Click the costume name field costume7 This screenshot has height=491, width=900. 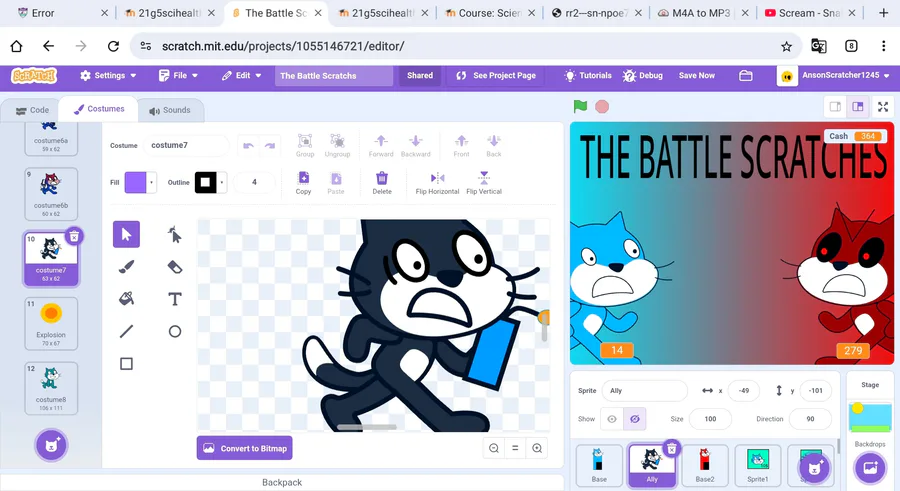click(x=185, y=145)
